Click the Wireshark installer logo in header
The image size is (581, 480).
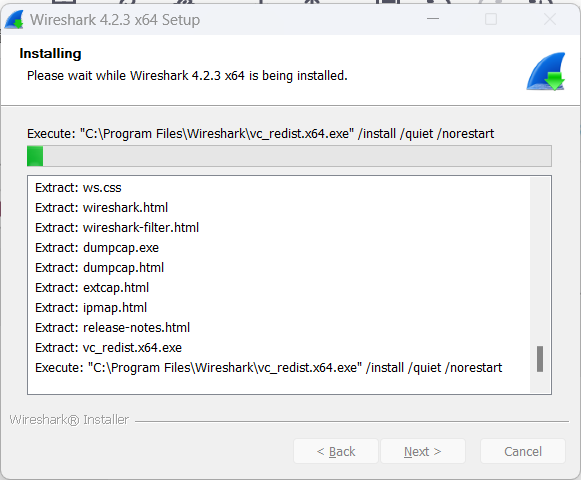[546, 72]
